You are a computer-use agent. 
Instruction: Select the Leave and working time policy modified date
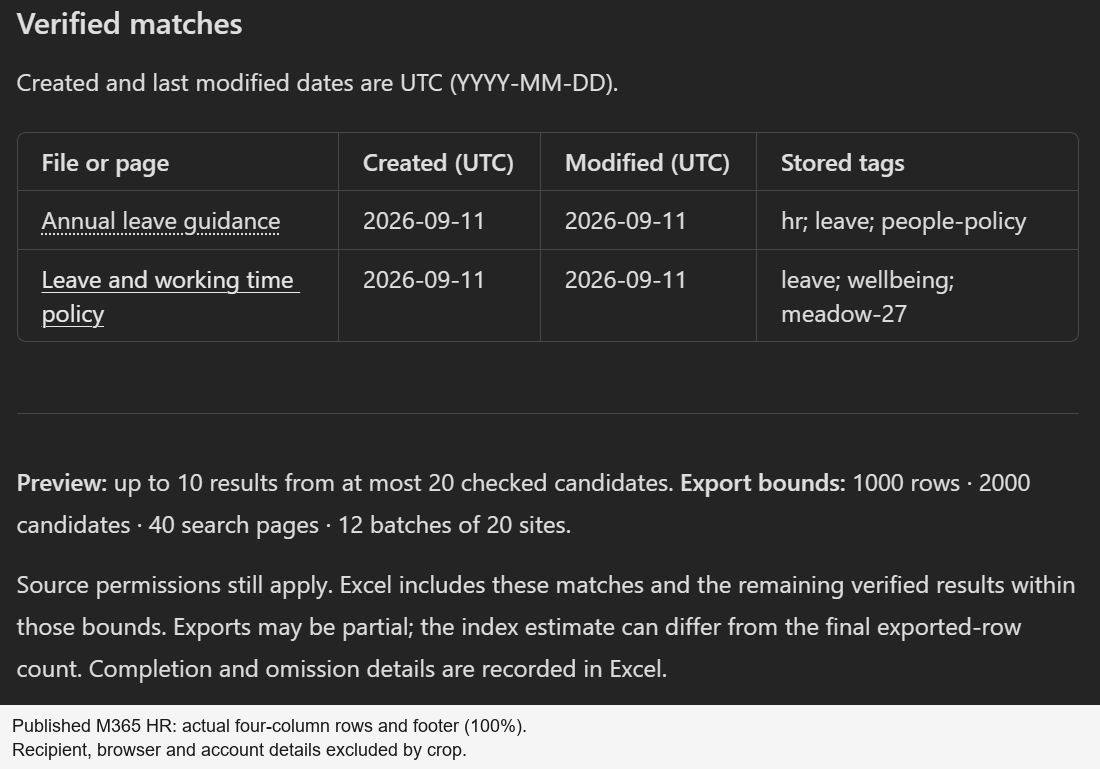[x=626, y=280]
